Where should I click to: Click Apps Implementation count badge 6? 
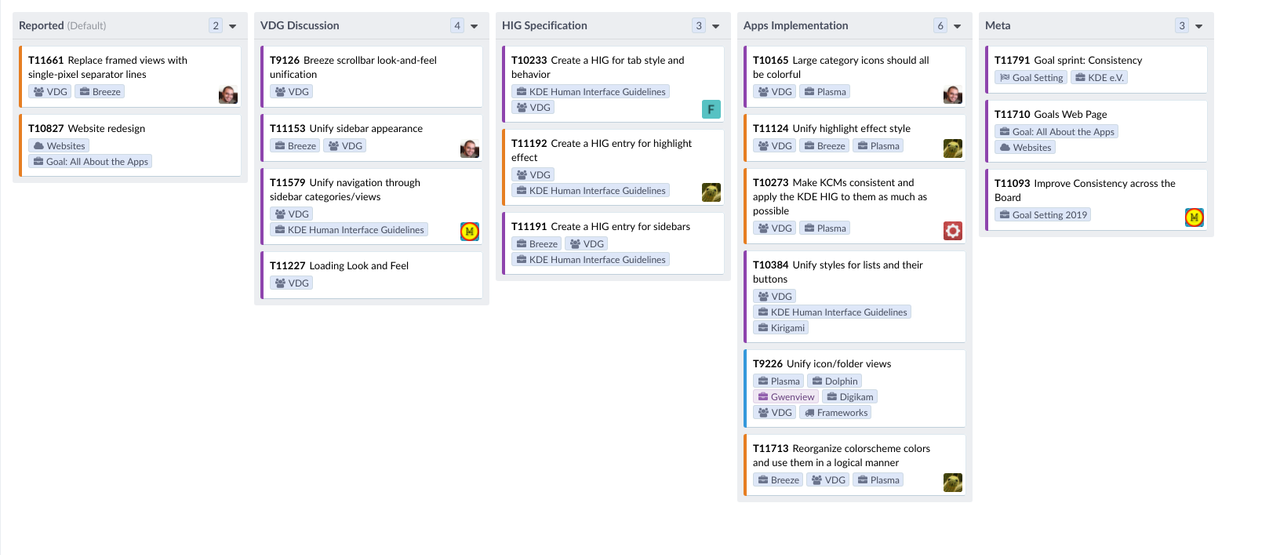[x=940, y=26]
